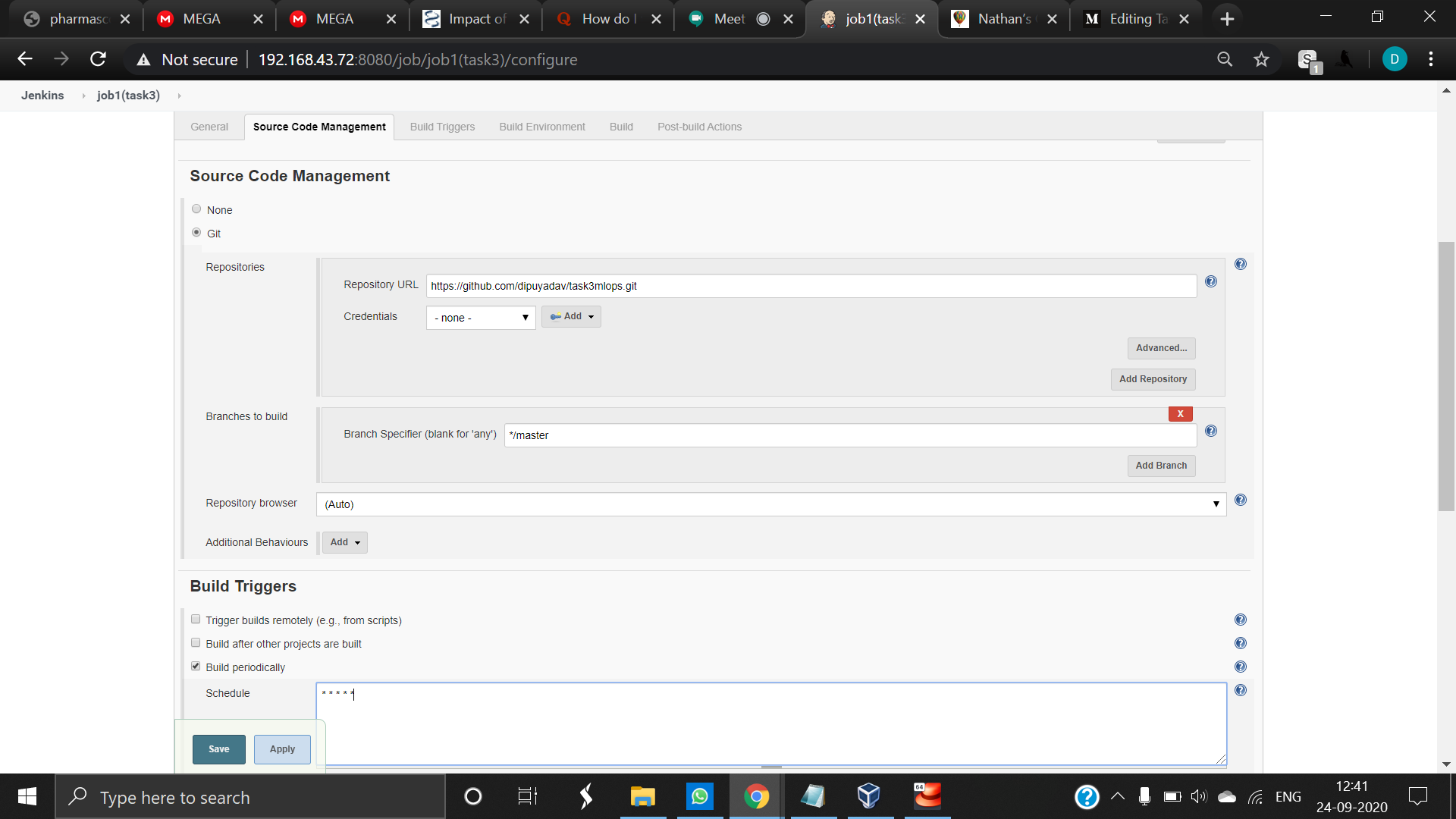Screen dimensions: 1456x819
Task: Click in the Repository URL field
Action: pyautogui.click(x=810, y=286)
